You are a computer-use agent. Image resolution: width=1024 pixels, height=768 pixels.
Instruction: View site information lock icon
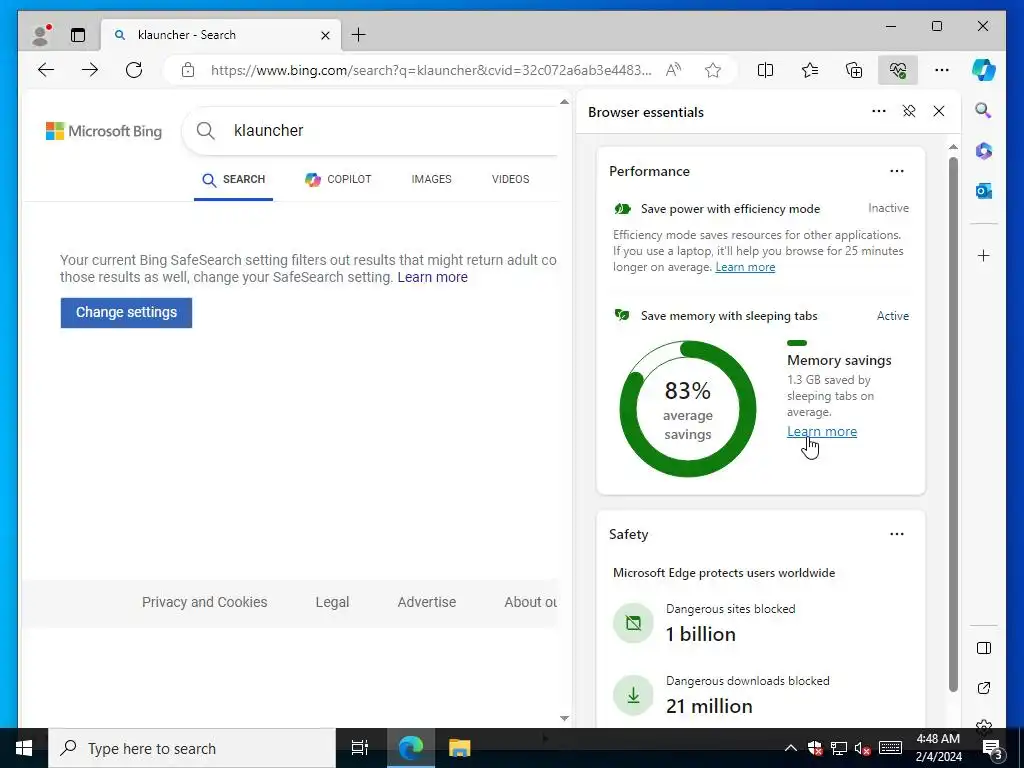(188, 70)
